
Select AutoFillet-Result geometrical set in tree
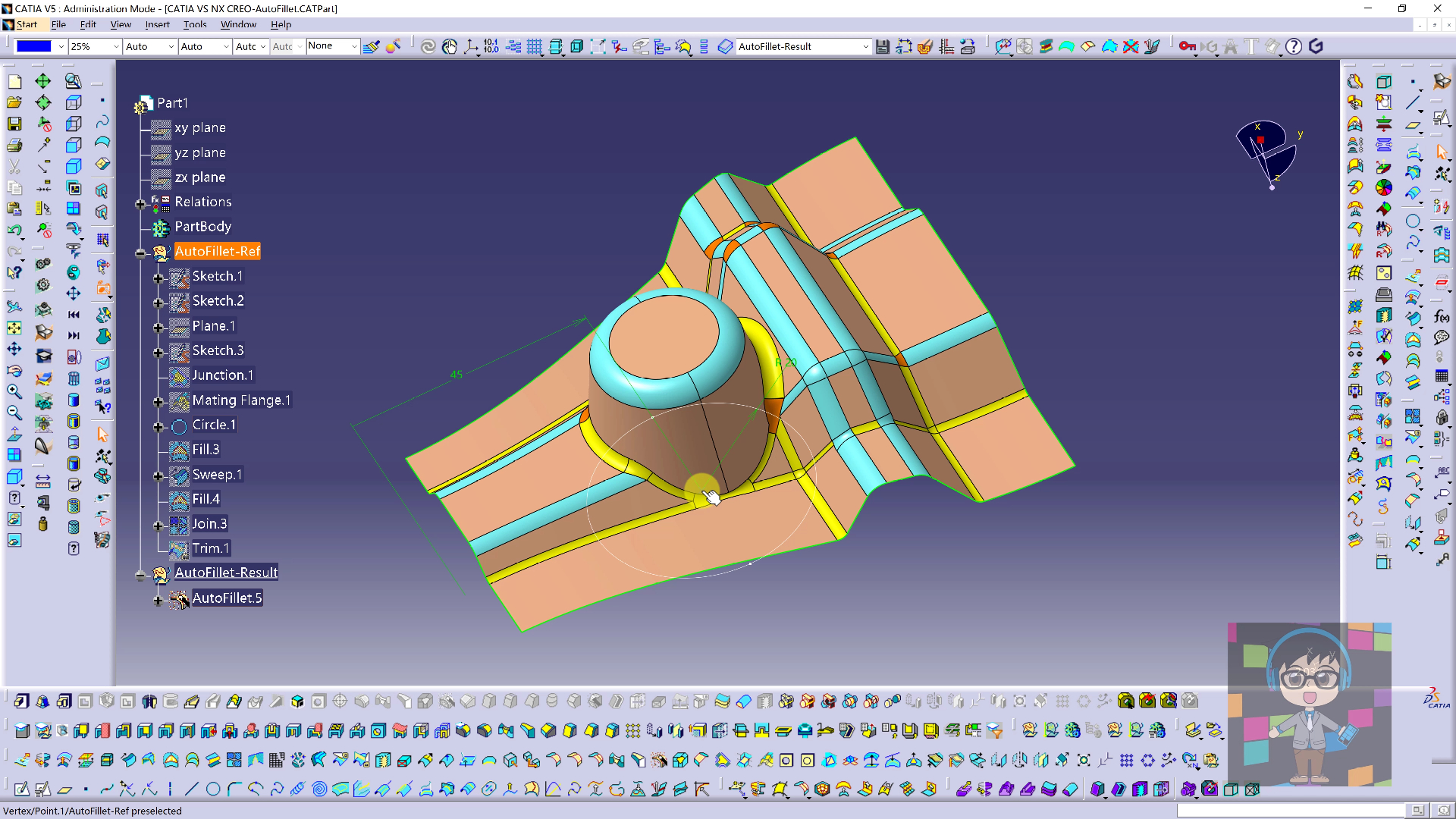(226, 573)
